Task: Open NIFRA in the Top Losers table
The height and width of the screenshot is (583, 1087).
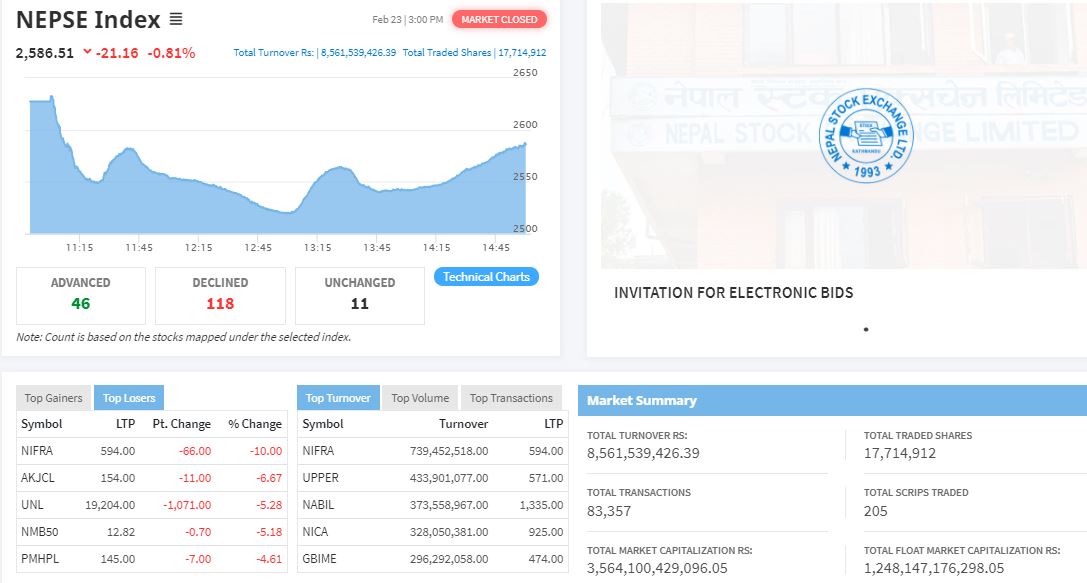Action: click(x=37, y=451)
